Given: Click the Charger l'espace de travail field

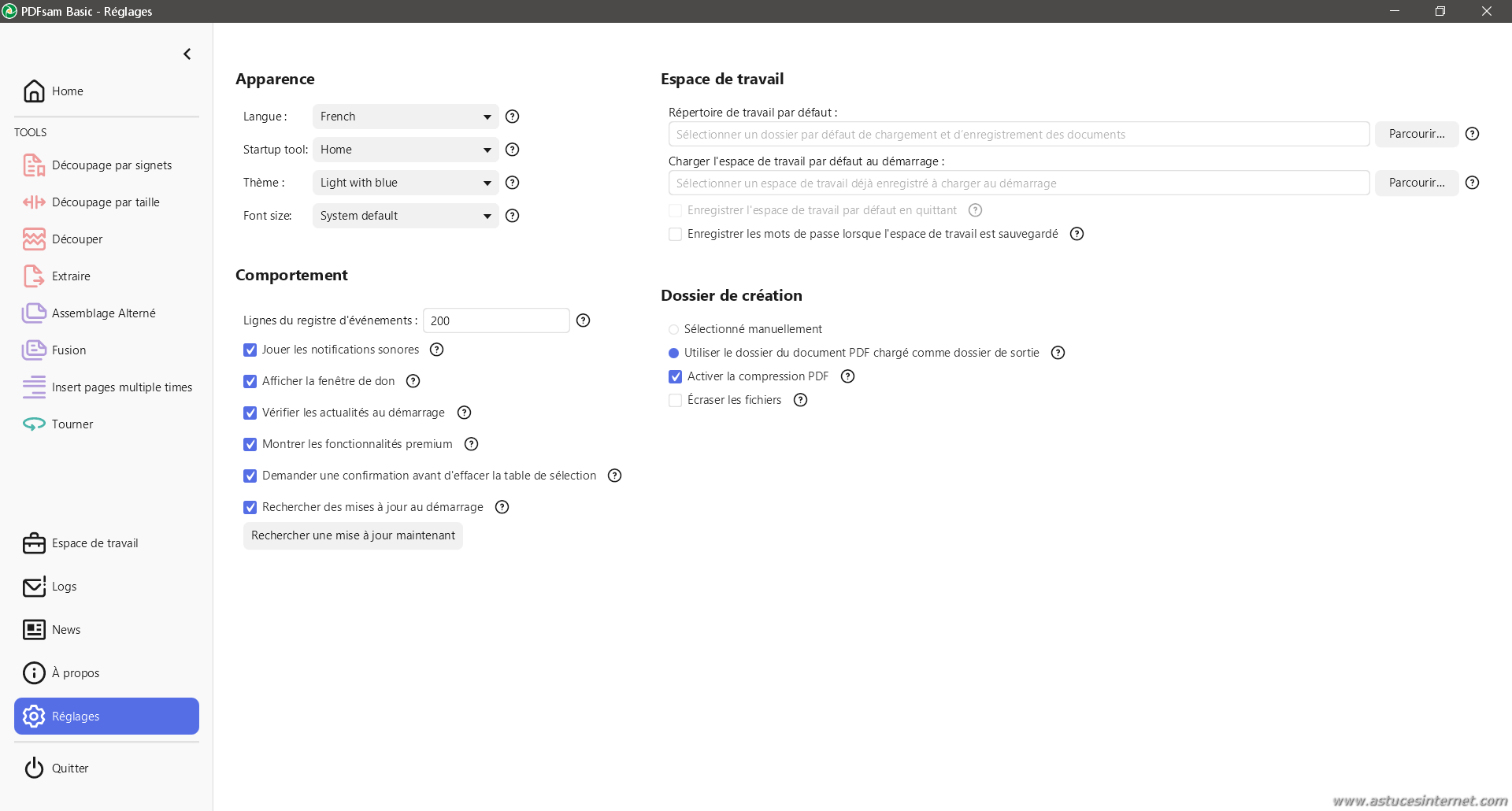Looking at the screenshot, I should pyautogui.click(x=1019, y=183).
